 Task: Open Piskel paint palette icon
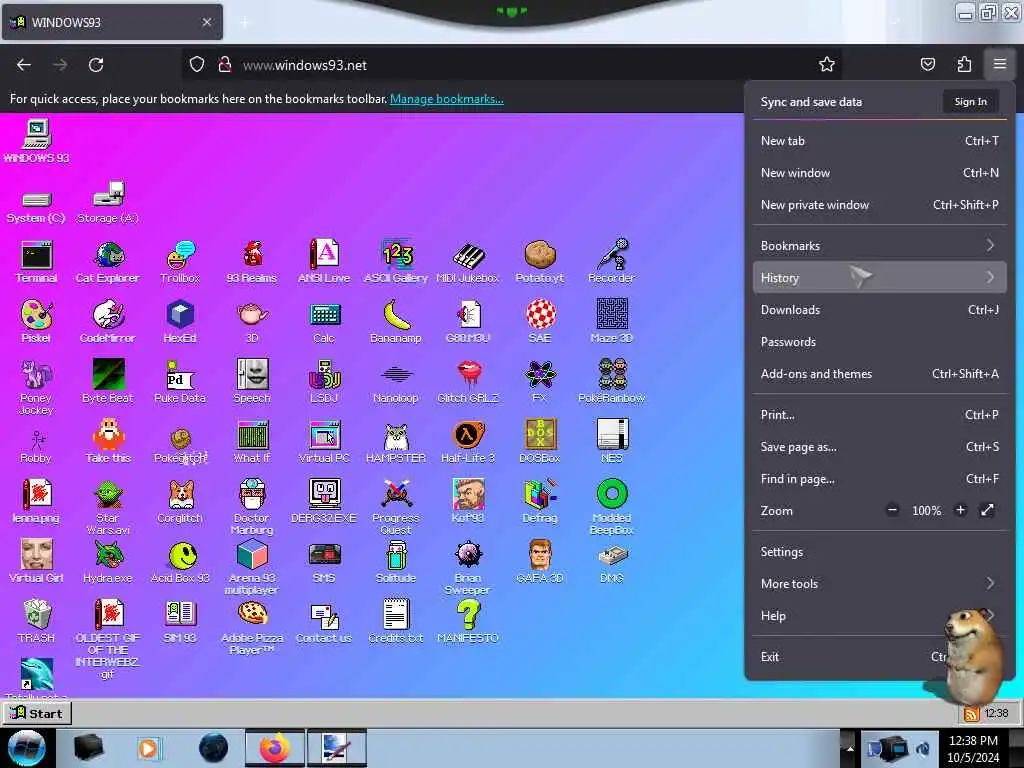[x=36, y=321]
